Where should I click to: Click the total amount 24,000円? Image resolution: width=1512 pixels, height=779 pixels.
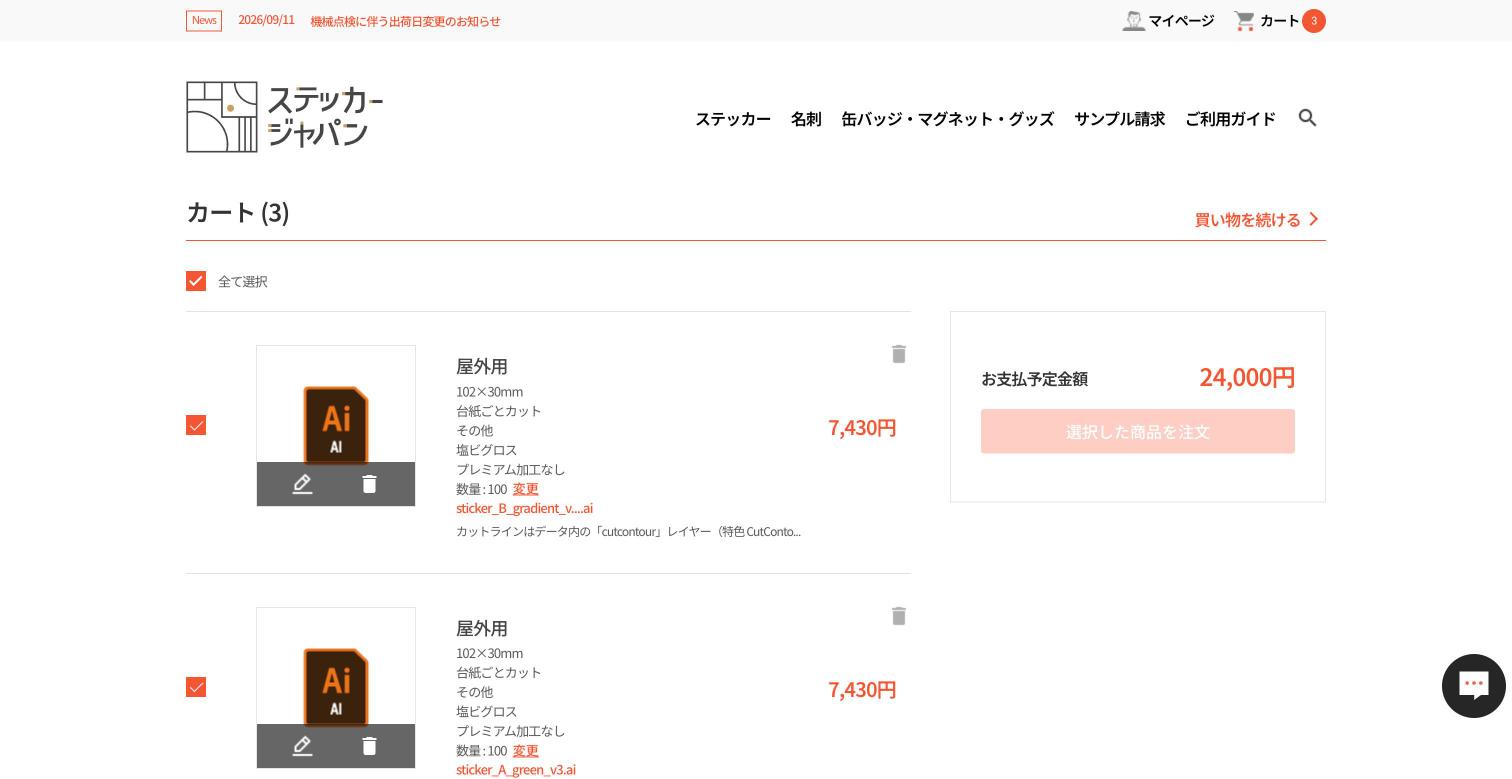1247,377
